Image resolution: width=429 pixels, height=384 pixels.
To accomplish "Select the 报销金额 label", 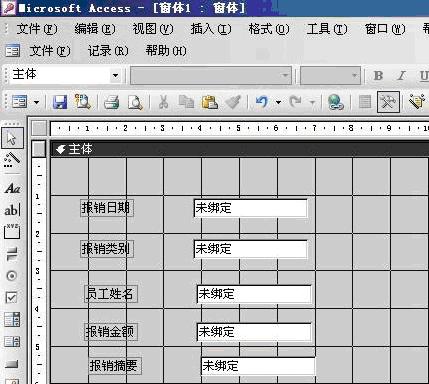I will (110, 332).
